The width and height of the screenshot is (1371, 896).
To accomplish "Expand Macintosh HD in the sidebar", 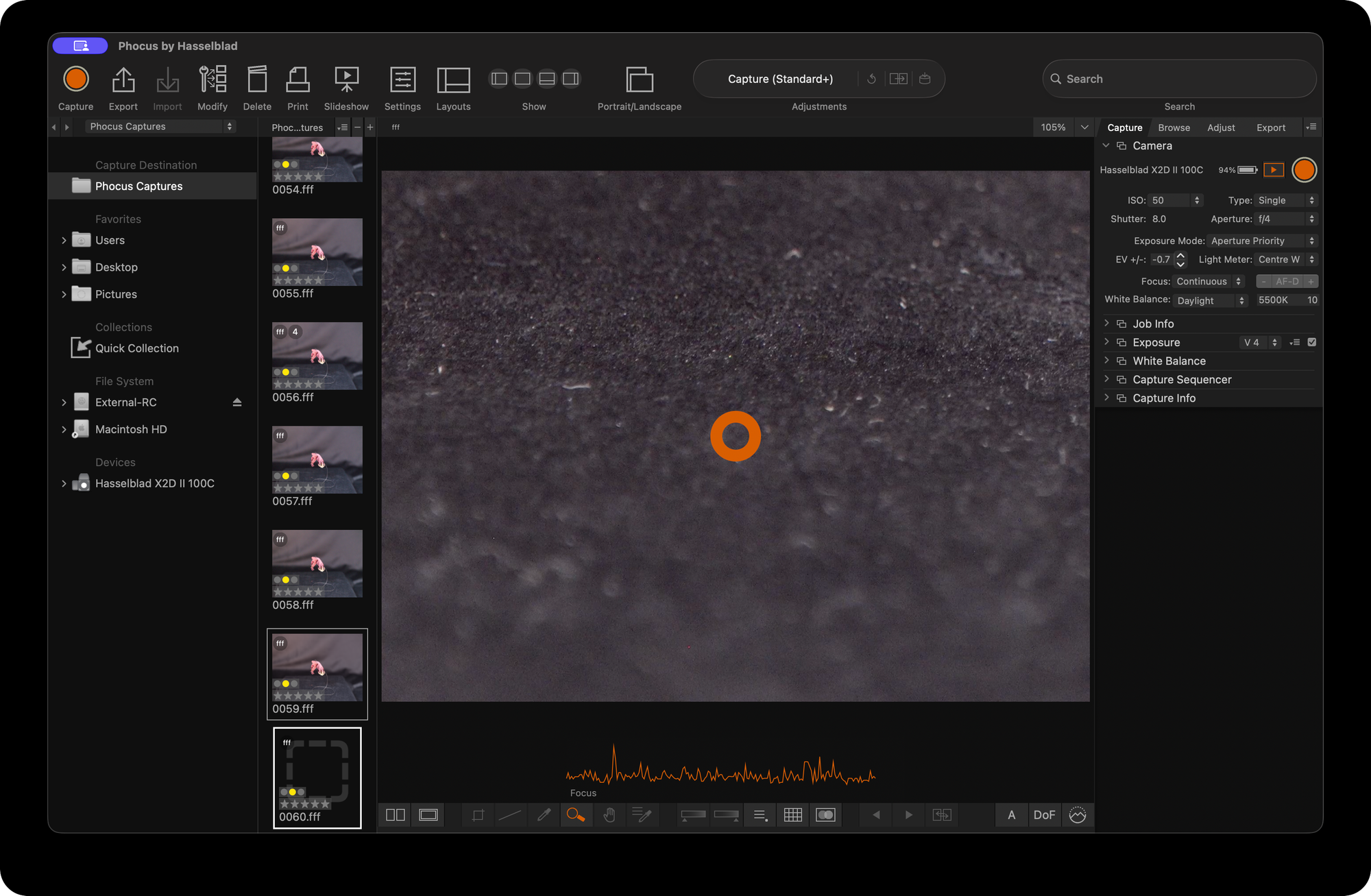I will click(x=64, y=429).
